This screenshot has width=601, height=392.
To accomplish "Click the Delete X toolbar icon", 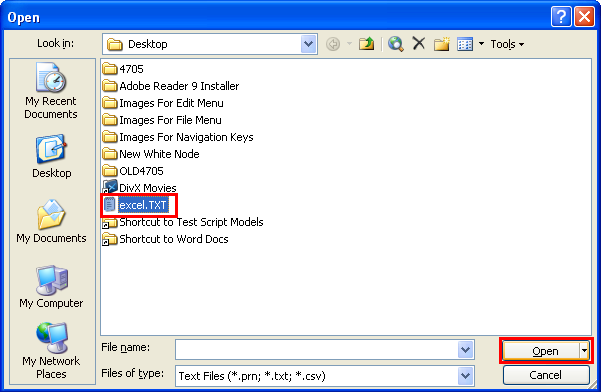I will point(419,44).
